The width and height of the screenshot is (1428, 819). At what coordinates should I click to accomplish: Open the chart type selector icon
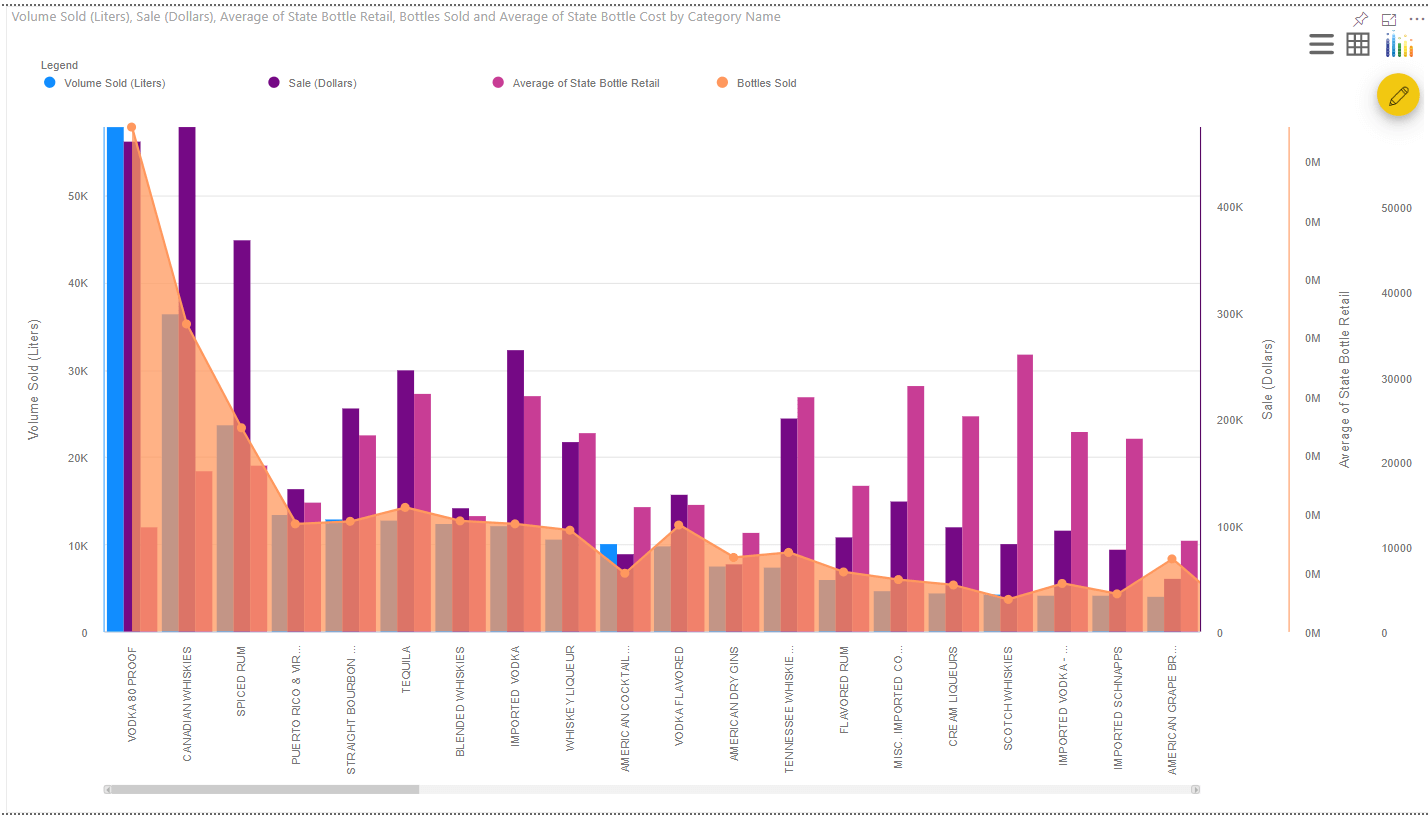(x=1397, y=44)
